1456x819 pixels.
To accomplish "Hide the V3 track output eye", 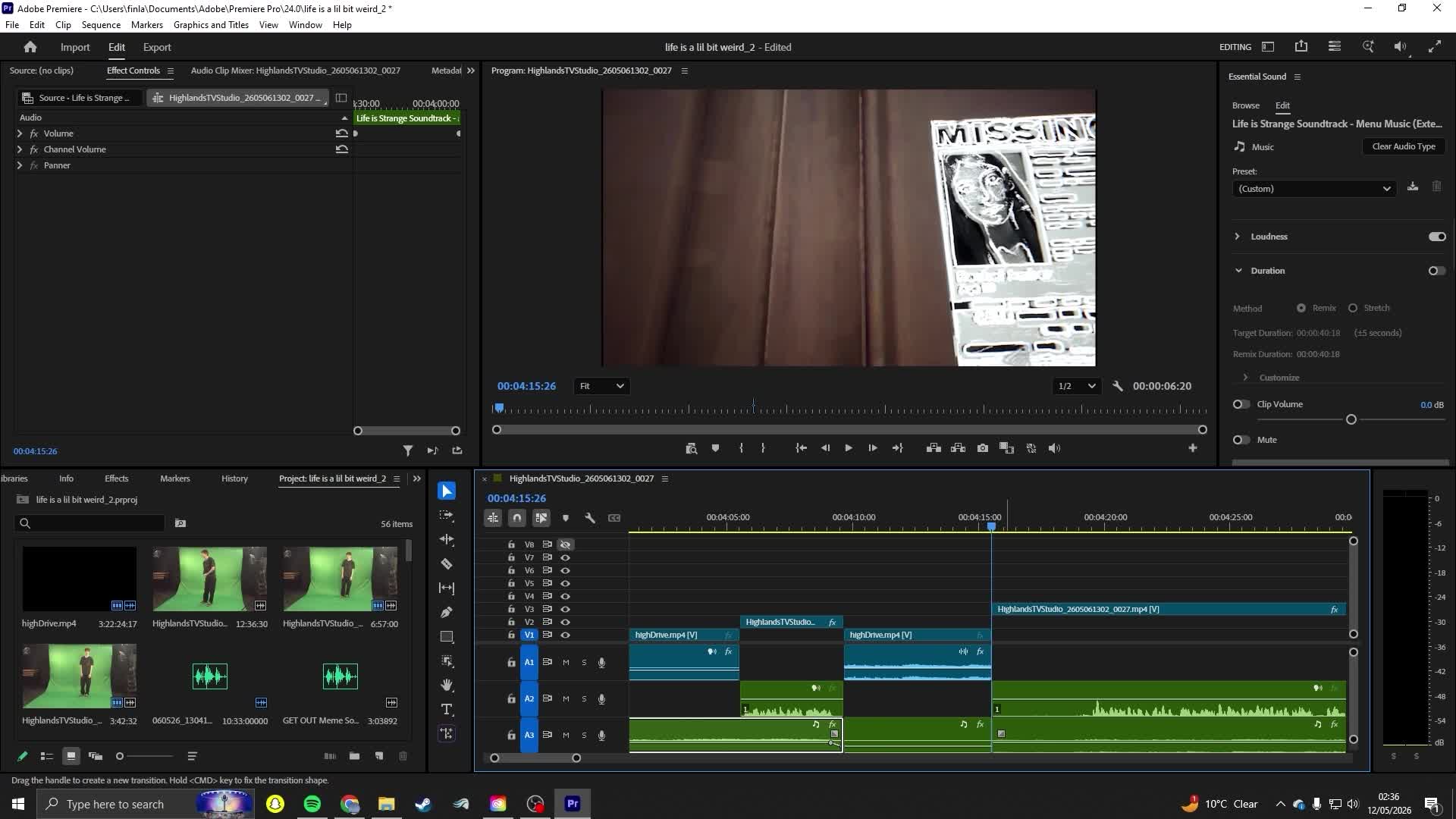I will click(566, 609).
